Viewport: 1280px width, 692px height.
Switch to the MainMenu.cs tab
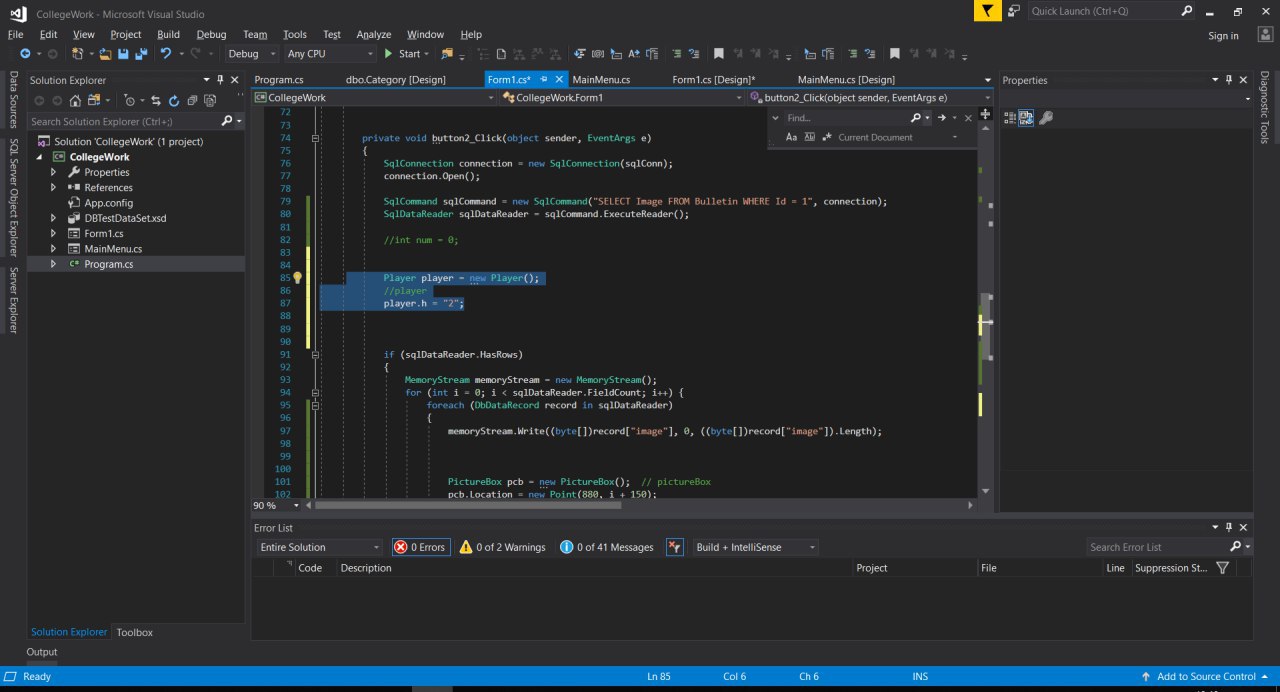pos(601,80)
